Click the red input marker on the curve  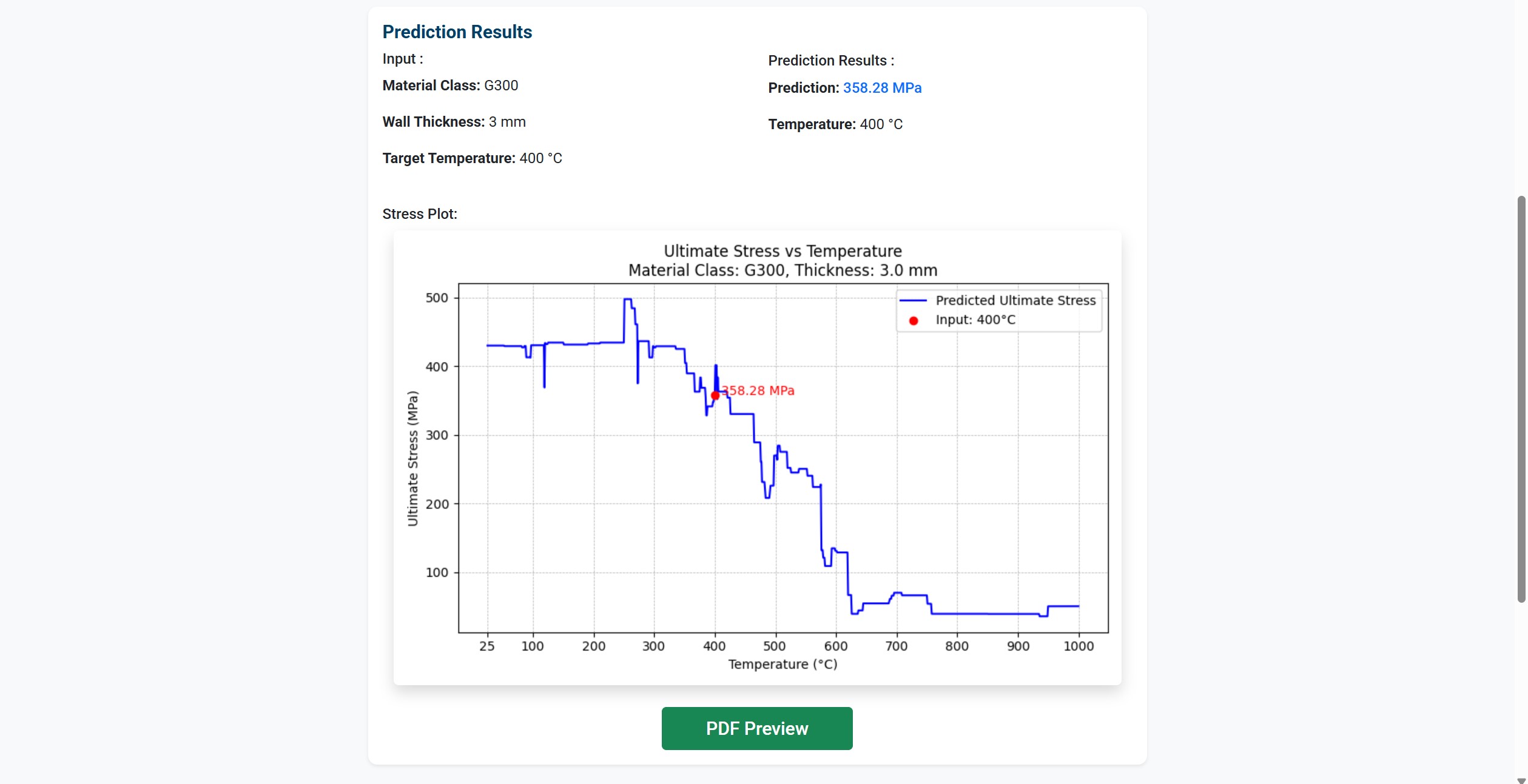coord(715,395)
